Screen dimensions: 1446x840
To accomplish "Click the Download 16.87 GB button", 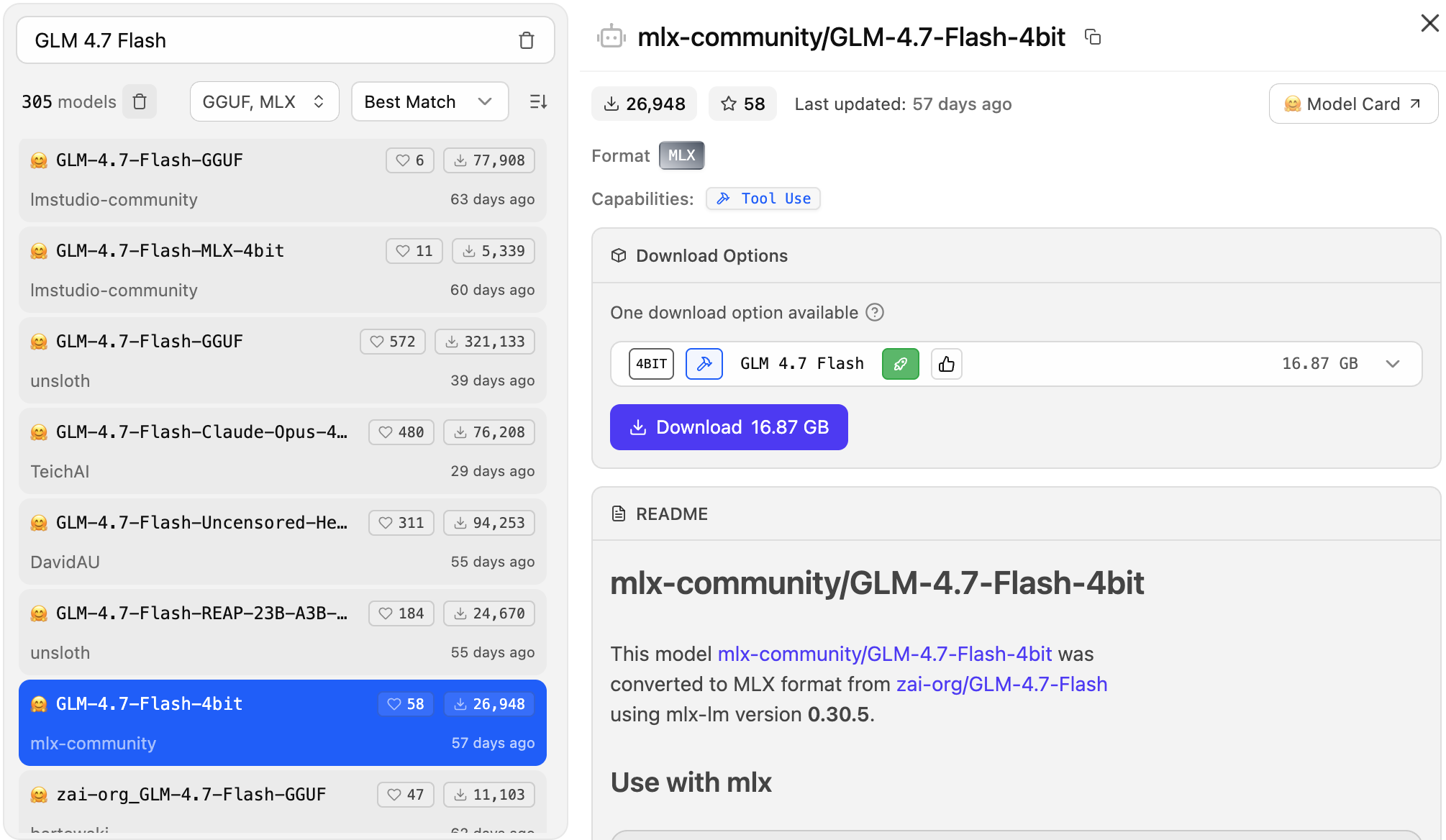I will point(729,427).
